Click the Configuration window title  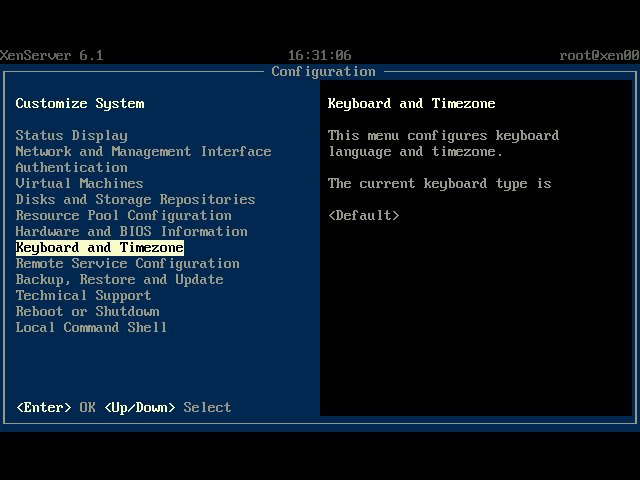(x=323, y=71)
